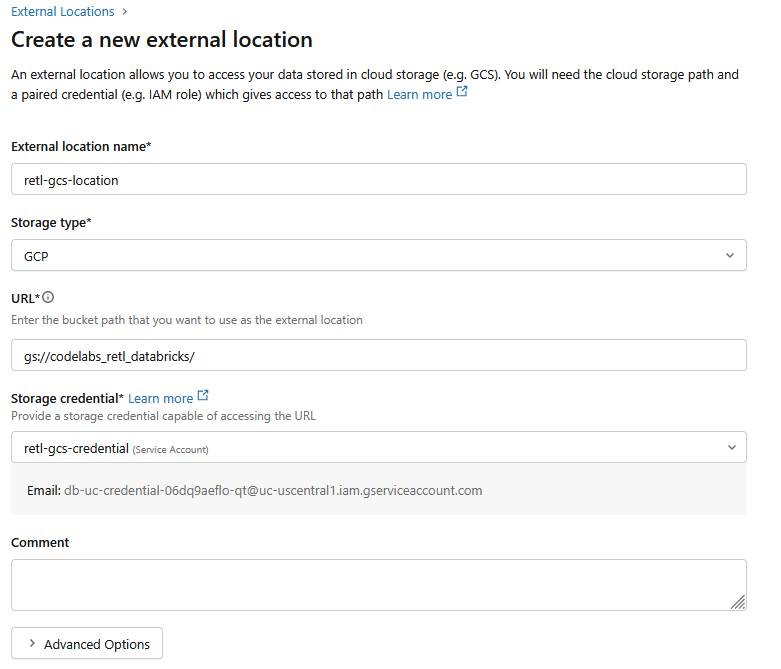Click external-link icon after description's Learn more
Viewport: 781px width, 669px height.
point(462,93)
